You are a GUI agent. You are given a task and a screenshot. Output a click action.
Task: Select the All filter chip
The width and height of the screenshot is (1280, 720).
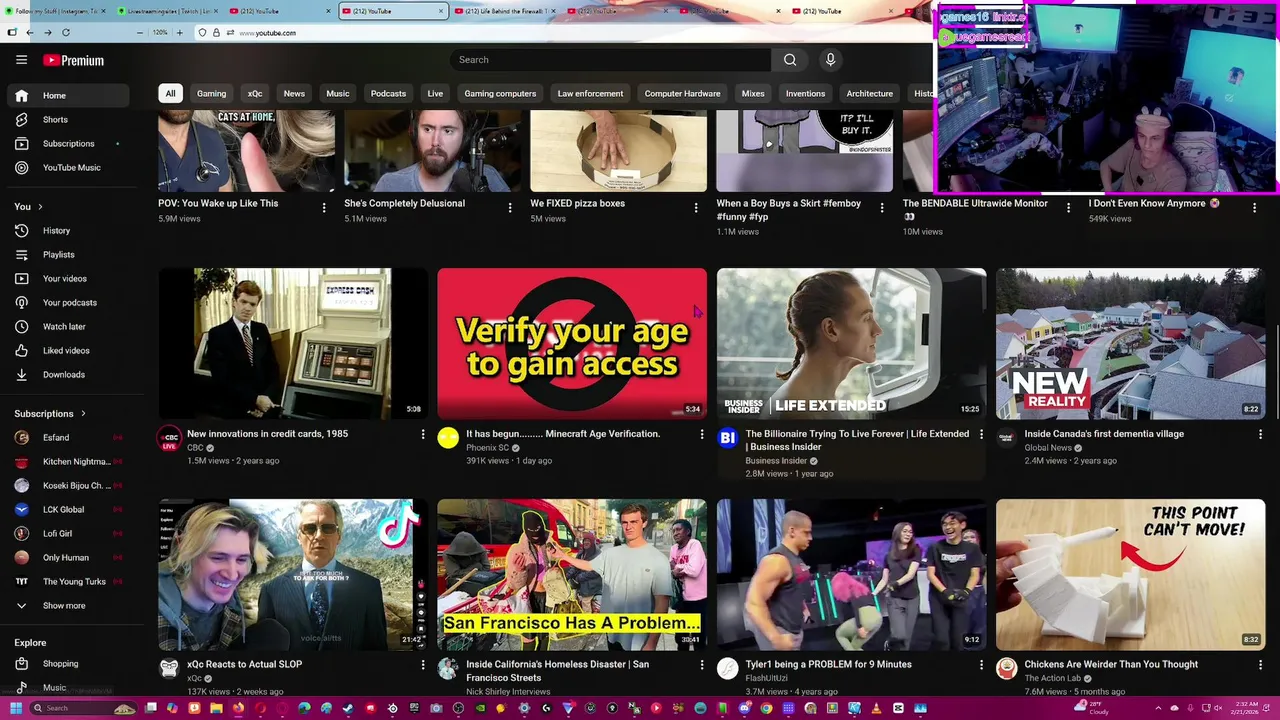click(170, 93)
